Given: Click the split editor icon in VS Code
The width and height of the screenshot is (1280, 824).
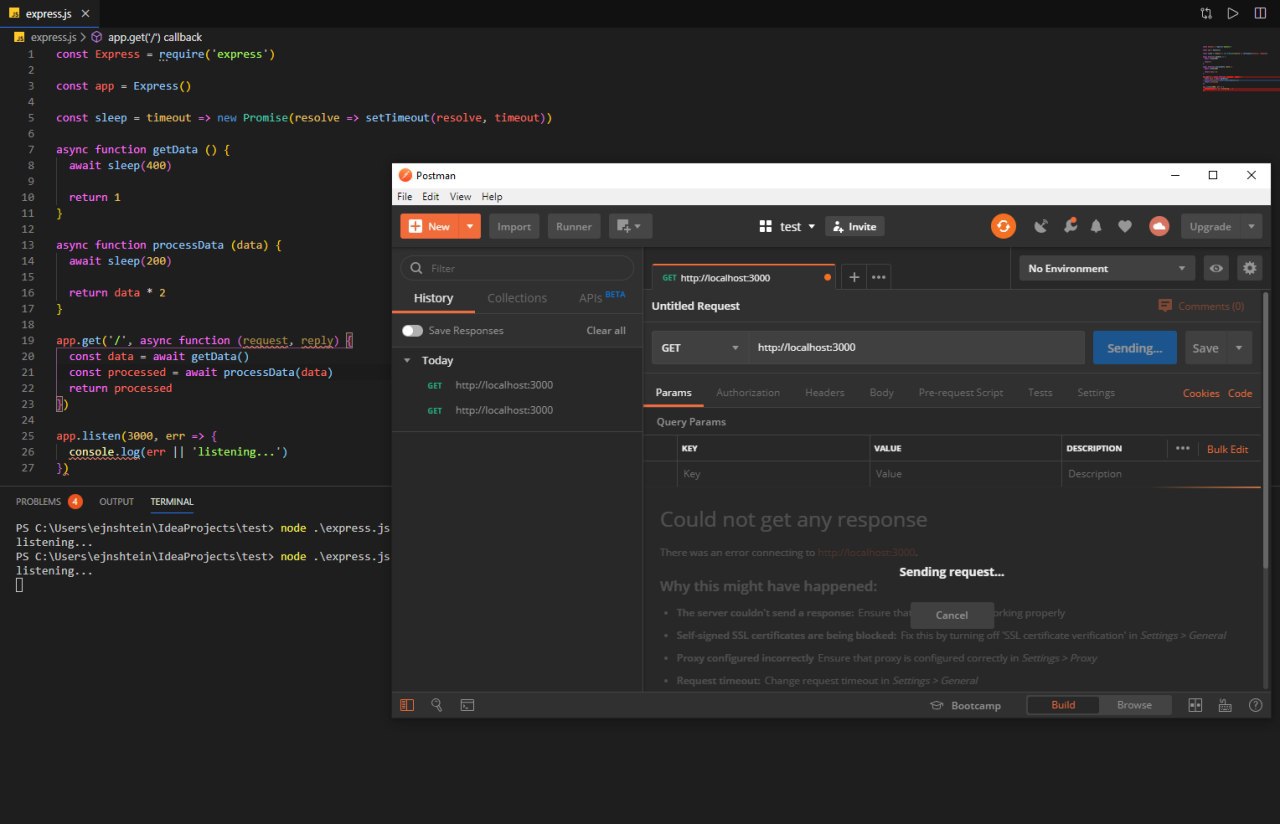Looking at the screenshot, I should pyautogui.click(x=1260, y=13).
